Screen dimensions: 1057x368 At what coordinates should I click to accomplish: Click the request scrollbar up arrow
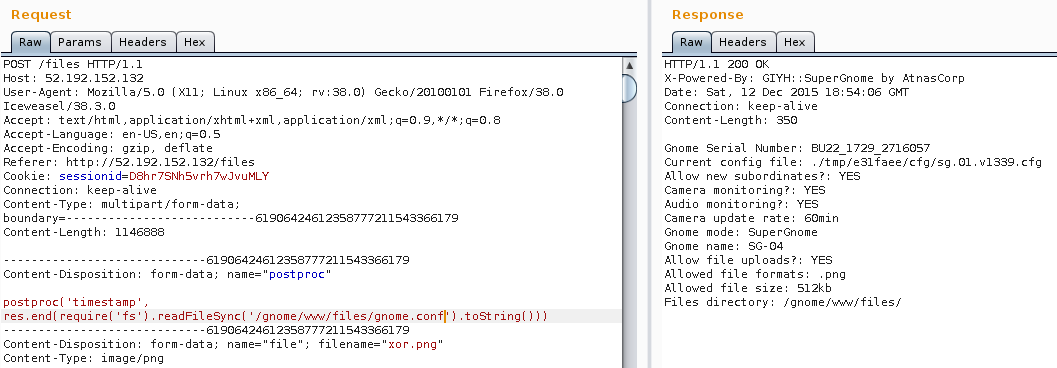(x=630, y=65)
